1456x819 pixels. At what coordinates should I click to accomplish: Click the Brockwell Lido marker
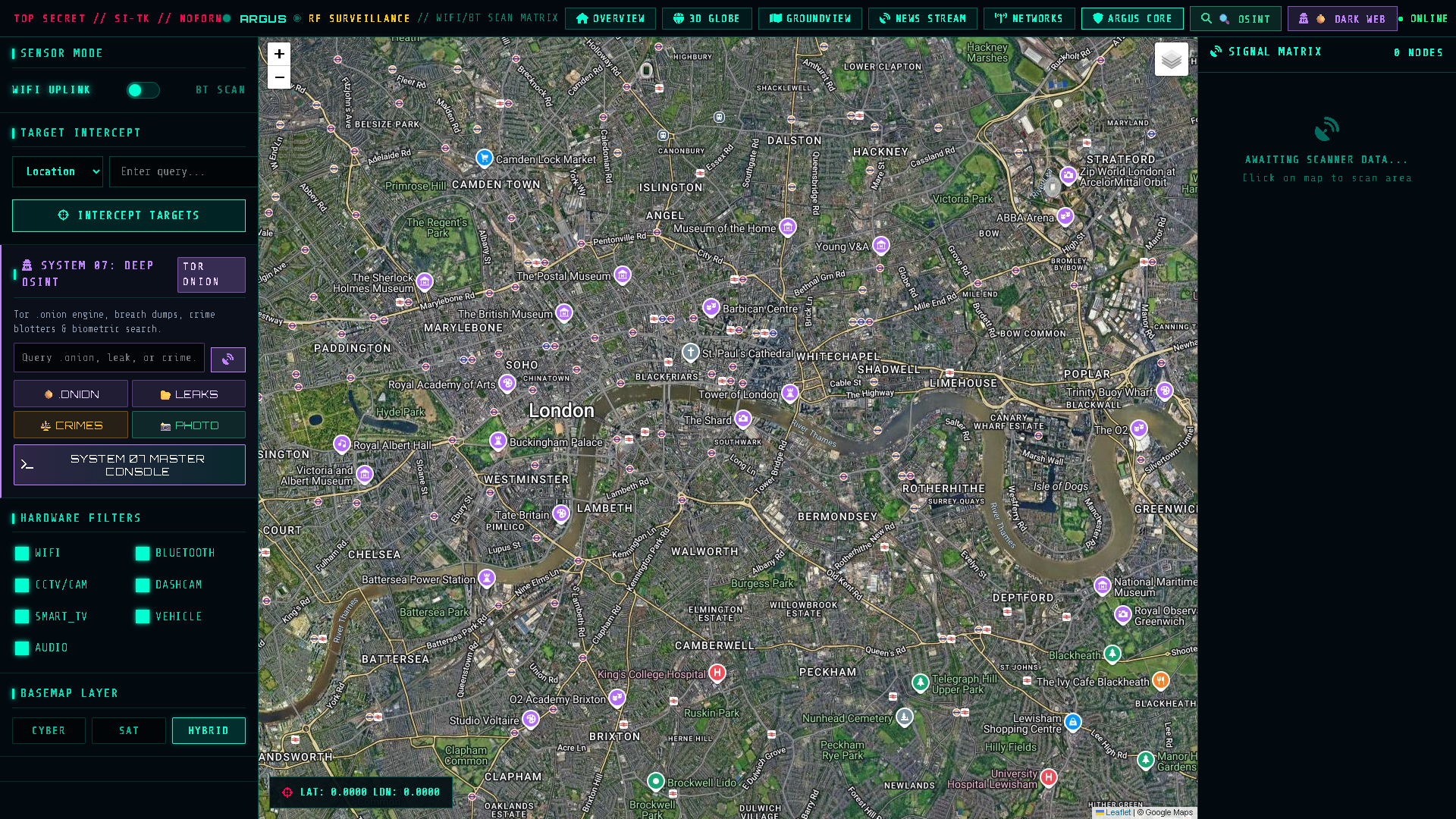click(x=656, y=781)
